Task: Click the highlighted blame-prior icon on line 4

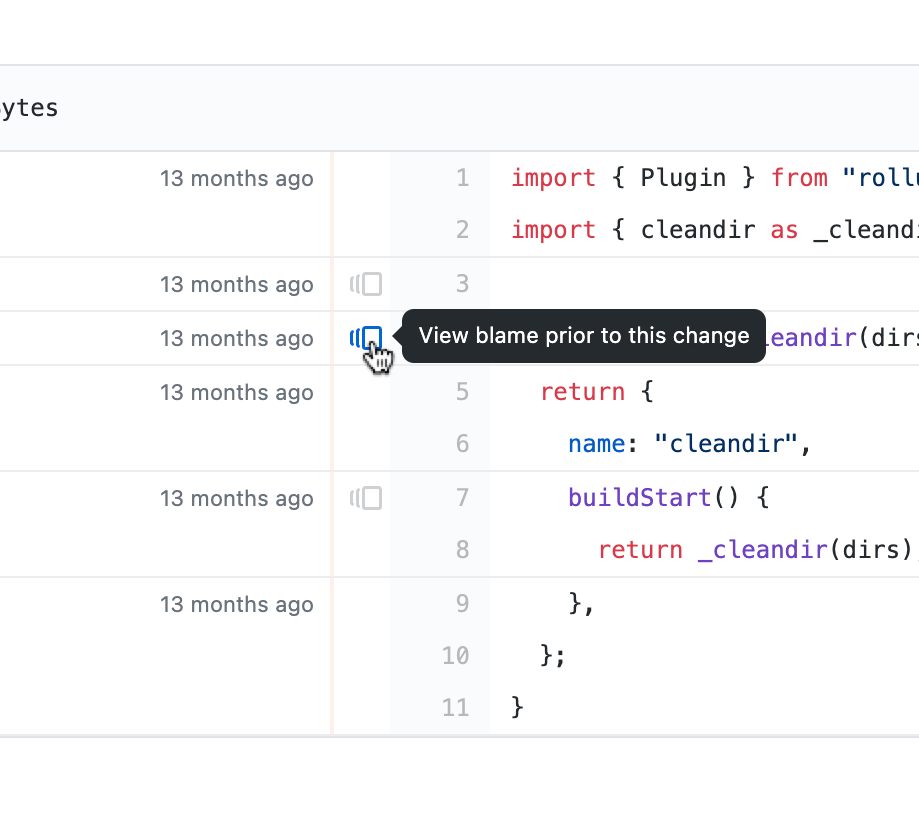Action: pyautogui.click(x=366, y=338)
